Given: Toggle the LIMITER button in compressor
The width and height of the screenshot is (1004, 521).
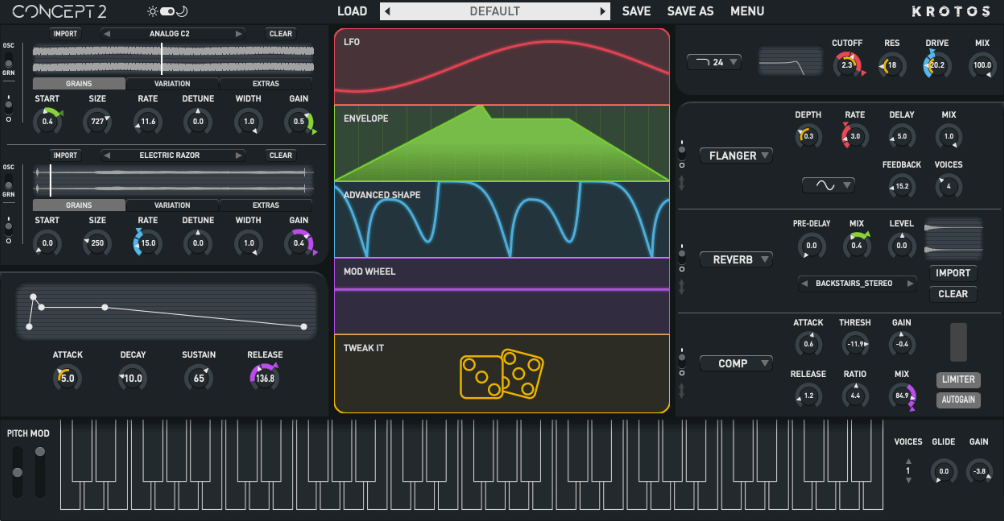Looking at the screenshot, I should [x=958, y=380].
